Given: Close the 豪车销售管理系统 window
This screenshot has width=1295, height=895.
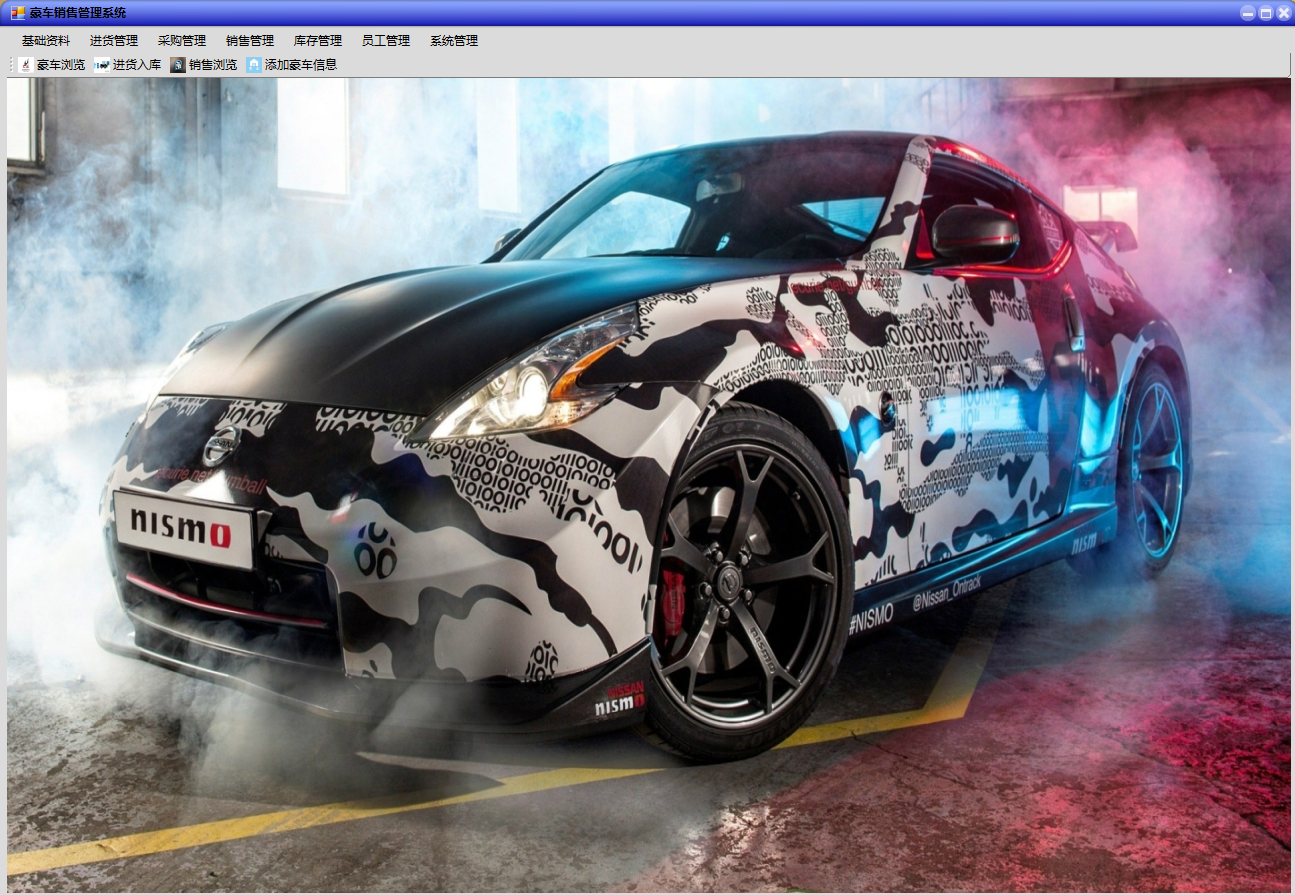Looking at the screenshot, I should (1283, 13).
